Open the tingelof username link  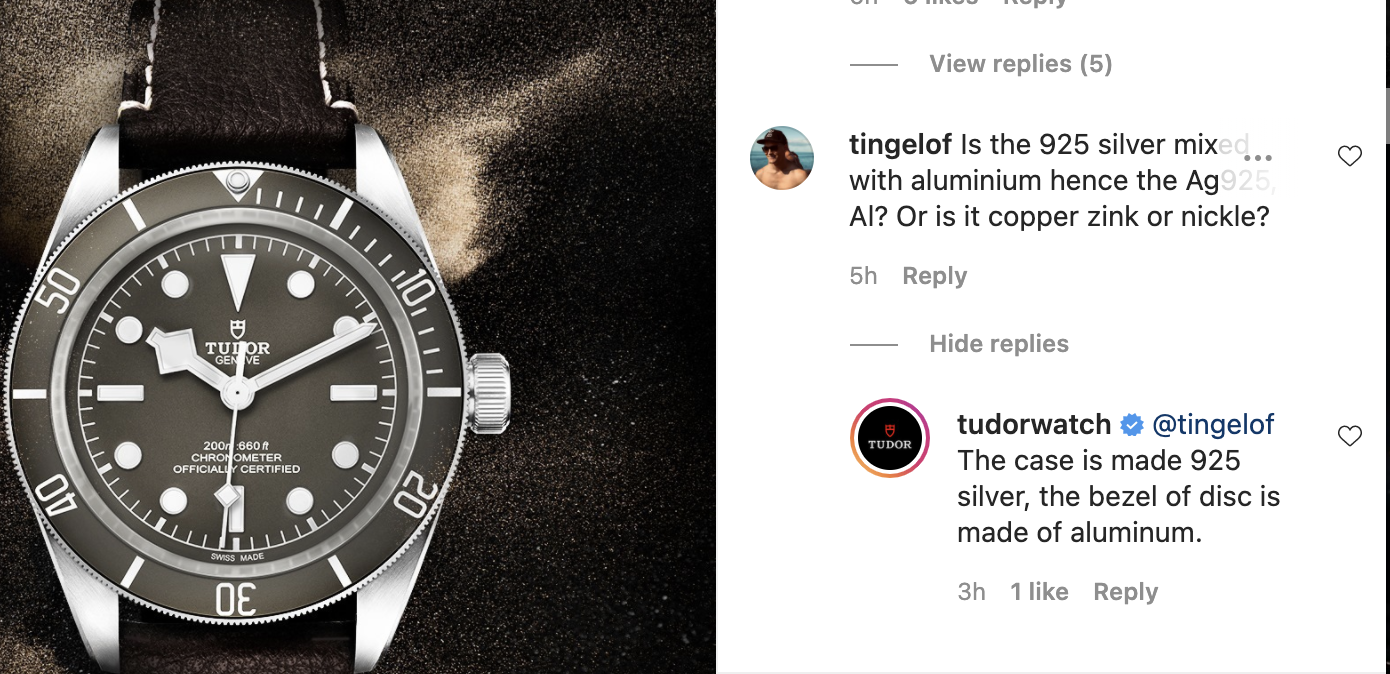tap(900, 146)
